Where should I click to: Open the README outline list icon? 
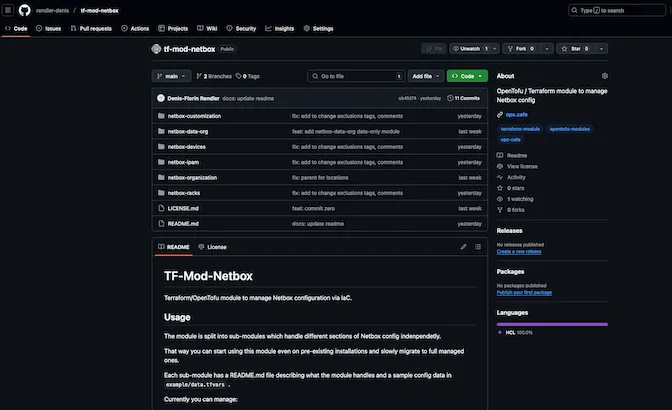[x=478, y=247]
